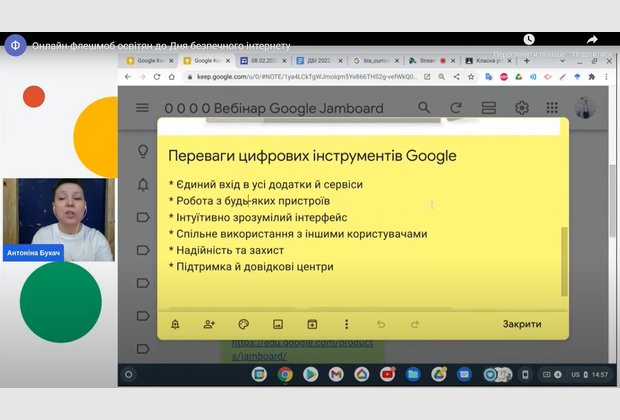Click the redo arrow in note toolbar

tap(414, 324)
